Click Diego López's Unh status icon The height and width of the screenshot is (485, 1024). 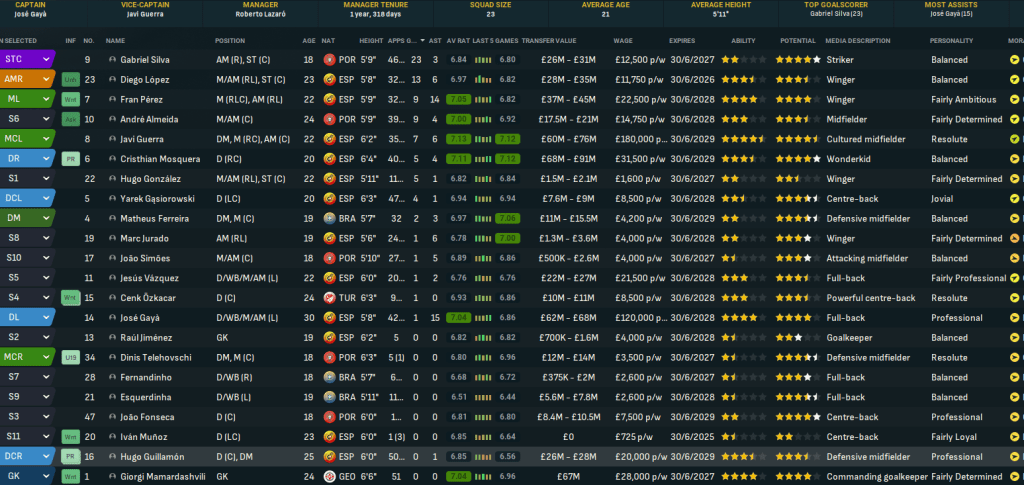pyautogui.click(x=71, y=79)
